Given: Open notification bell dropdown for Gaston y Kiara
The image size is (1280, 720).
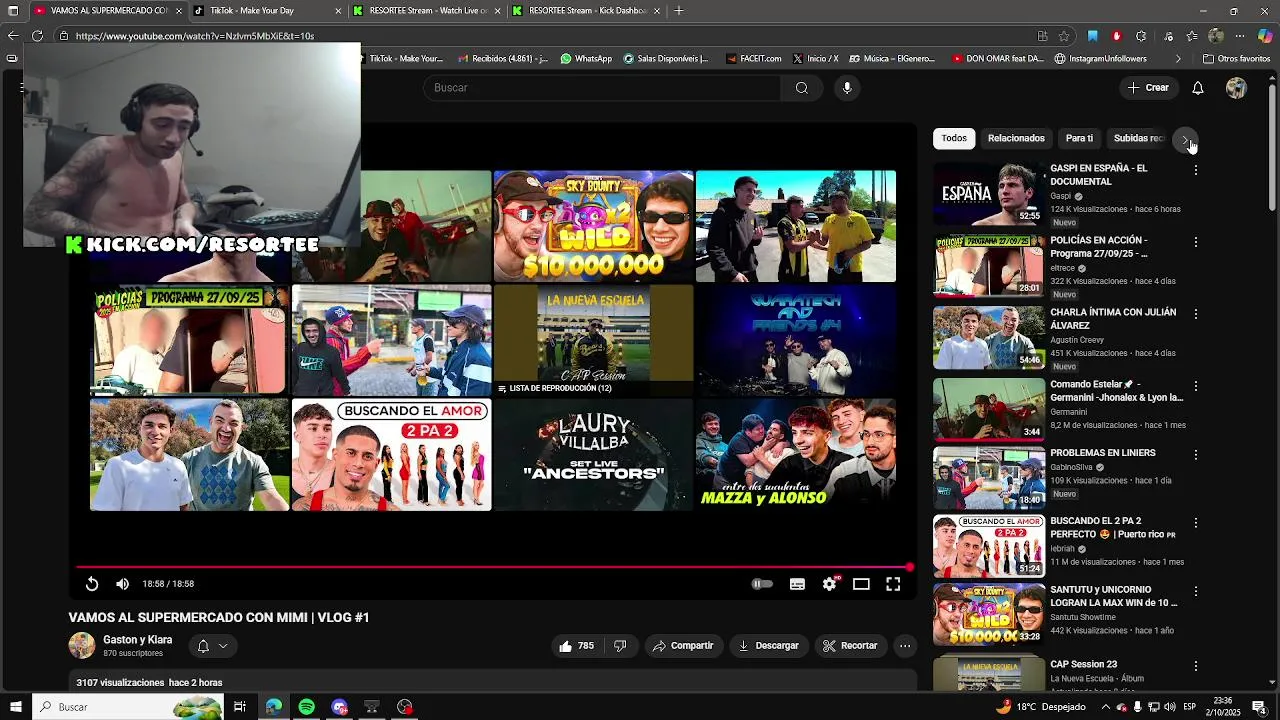Looking at the screenshot, I should [212, 646].
